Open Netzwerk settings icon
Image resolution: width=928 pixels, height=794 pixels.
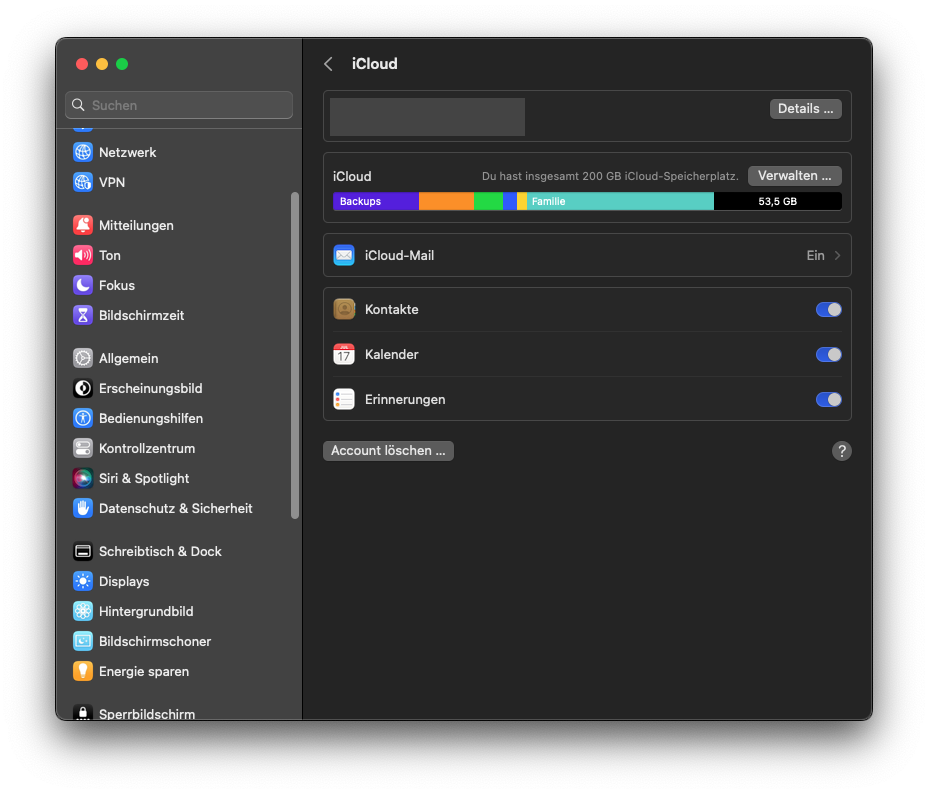(x=83, y=152)
